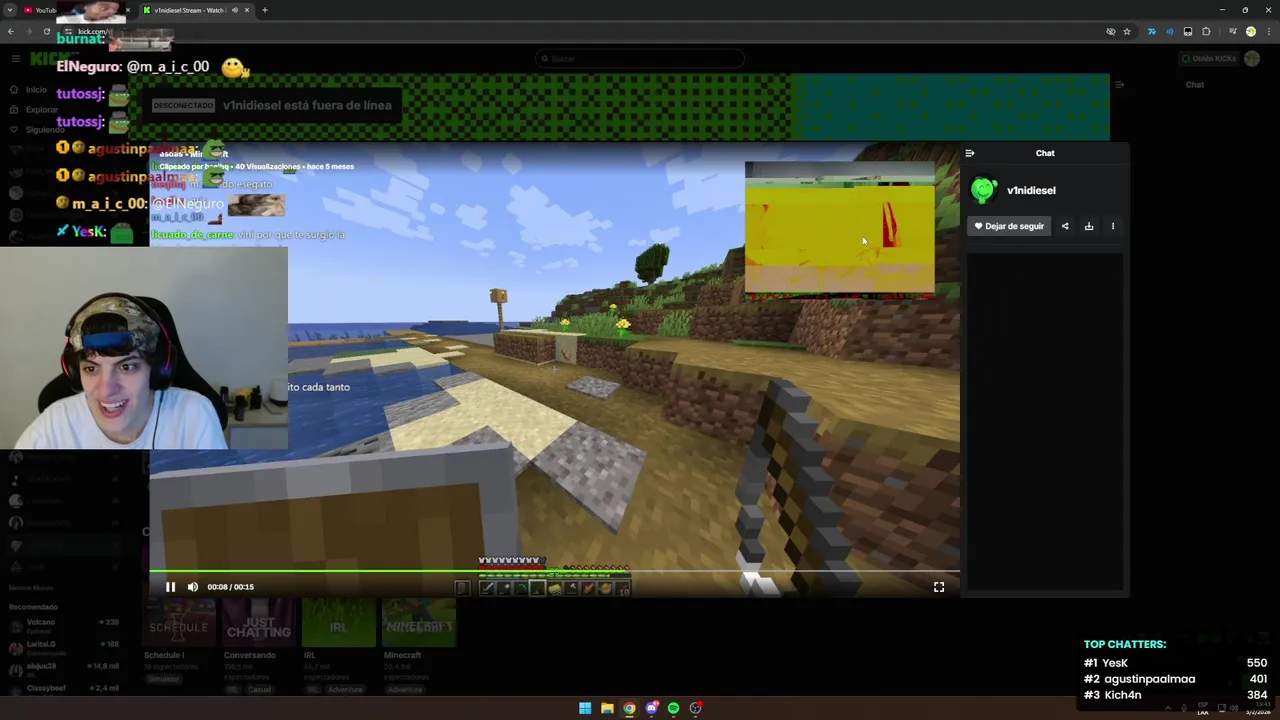Open Schedule I category thumbnail
The image size is (1280, 720).
point(179,623)
